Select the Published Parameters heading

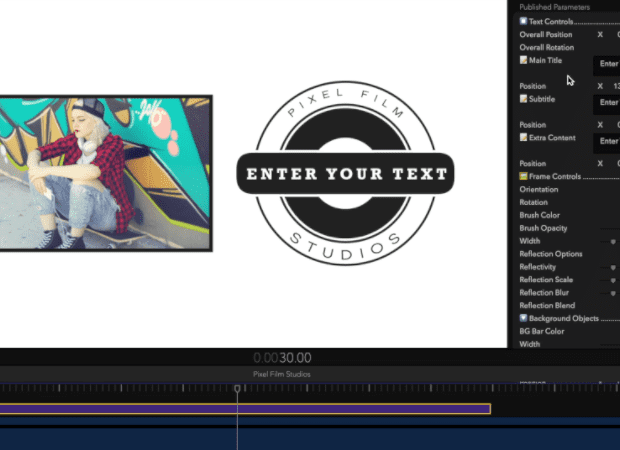tap(554, 7)
